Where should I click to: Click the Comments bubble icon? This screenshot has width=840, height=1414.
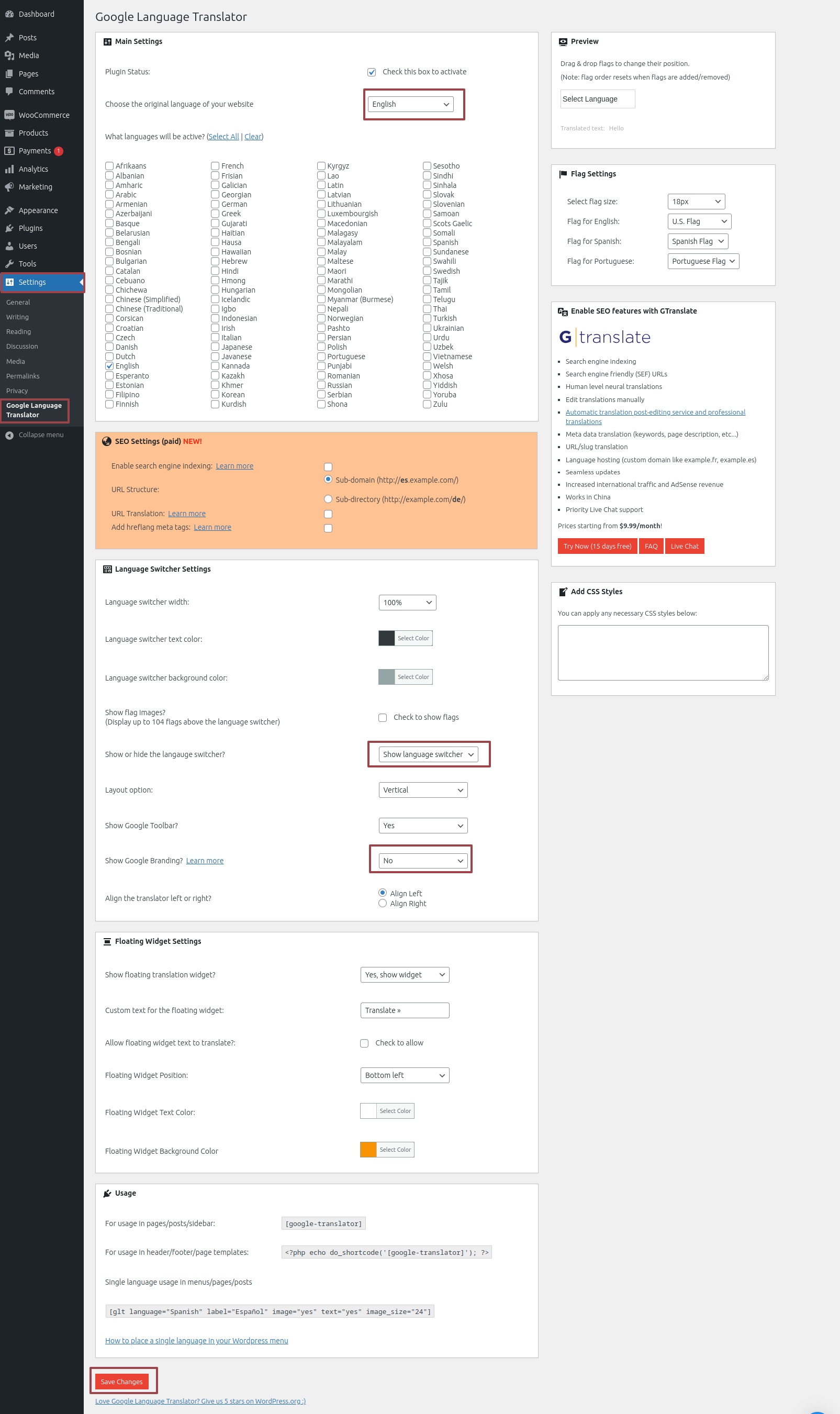9,91
